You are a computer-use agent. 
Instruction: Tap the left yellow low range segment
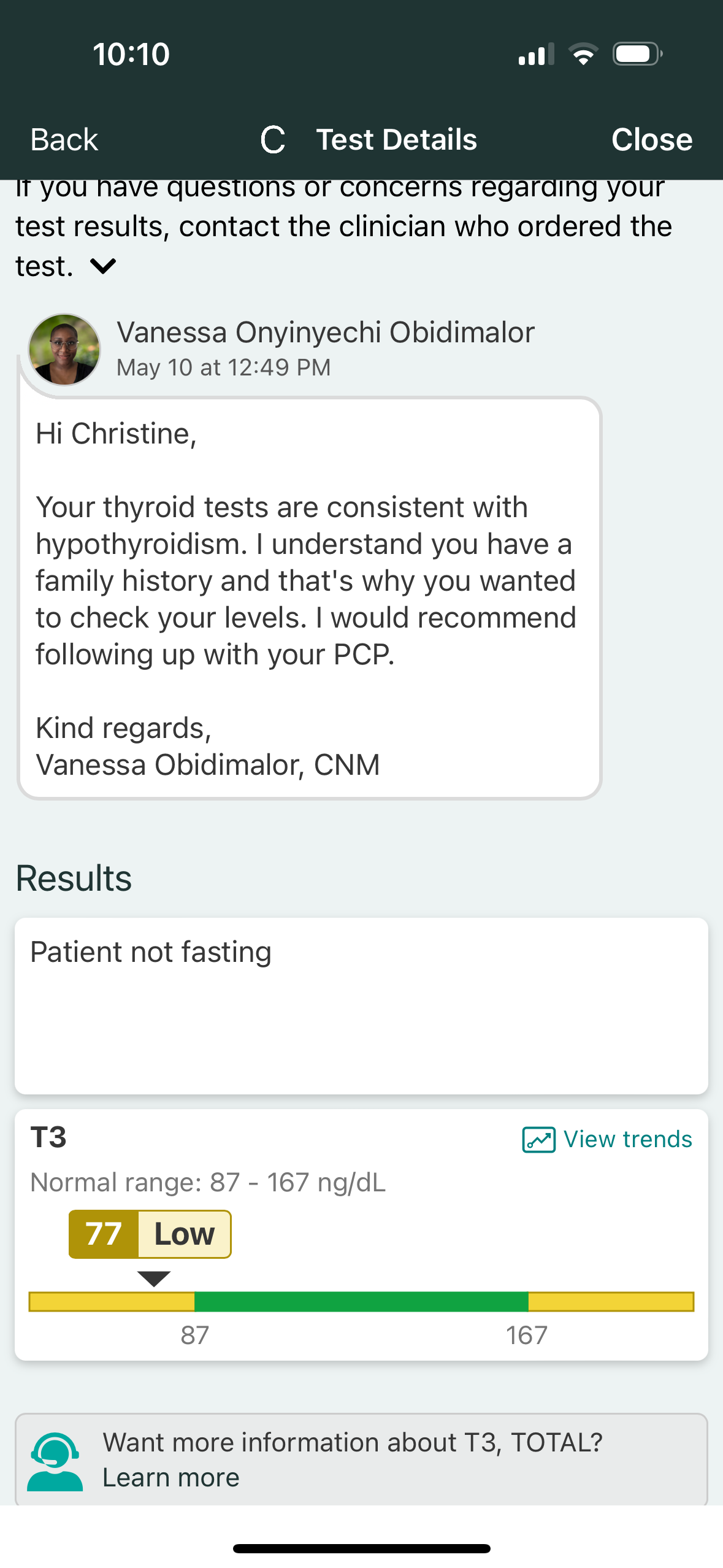pyautogui.click(x=112, y=1301)
